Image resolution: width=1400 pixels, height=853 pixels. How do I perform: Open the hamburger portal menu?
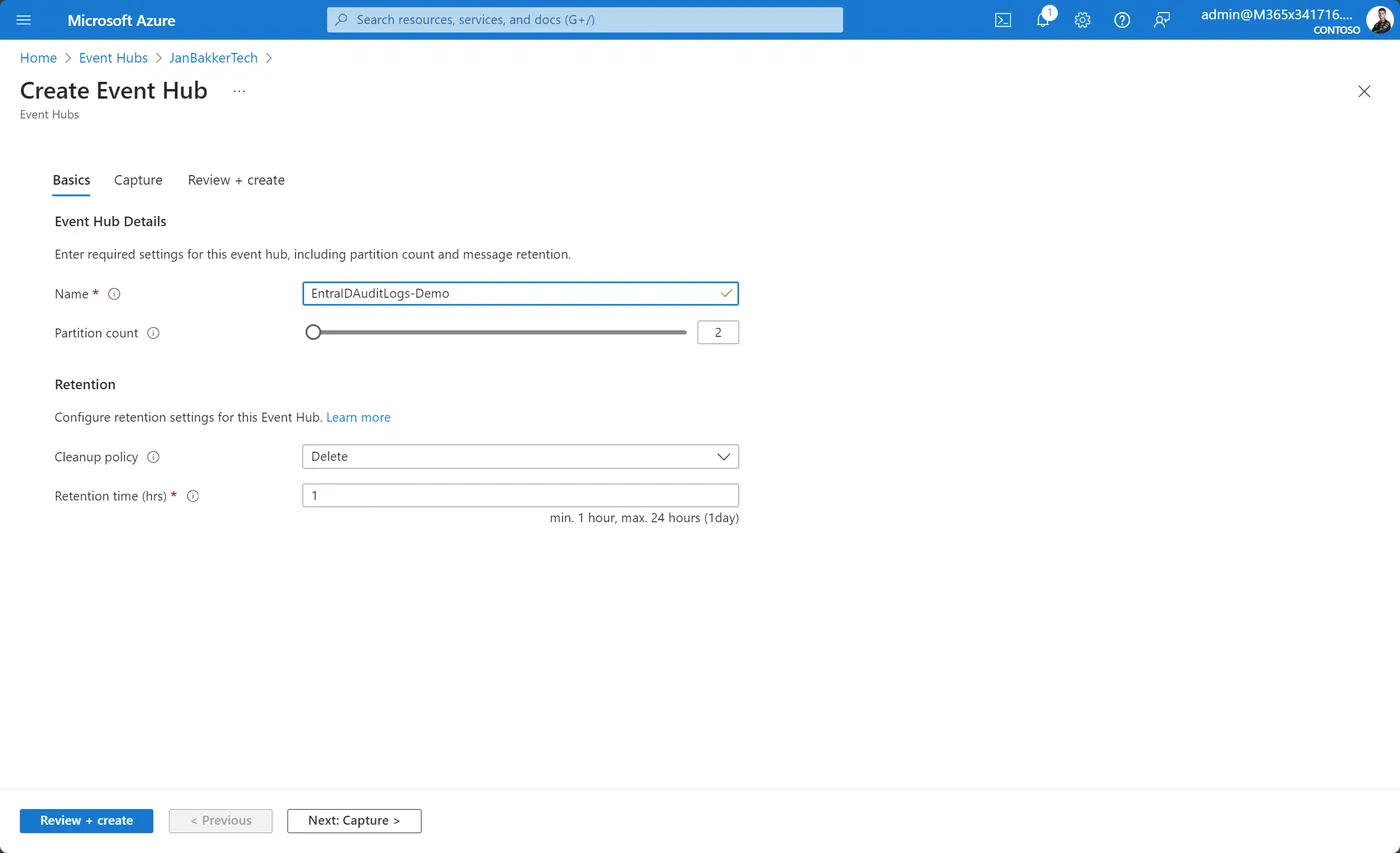24,20
